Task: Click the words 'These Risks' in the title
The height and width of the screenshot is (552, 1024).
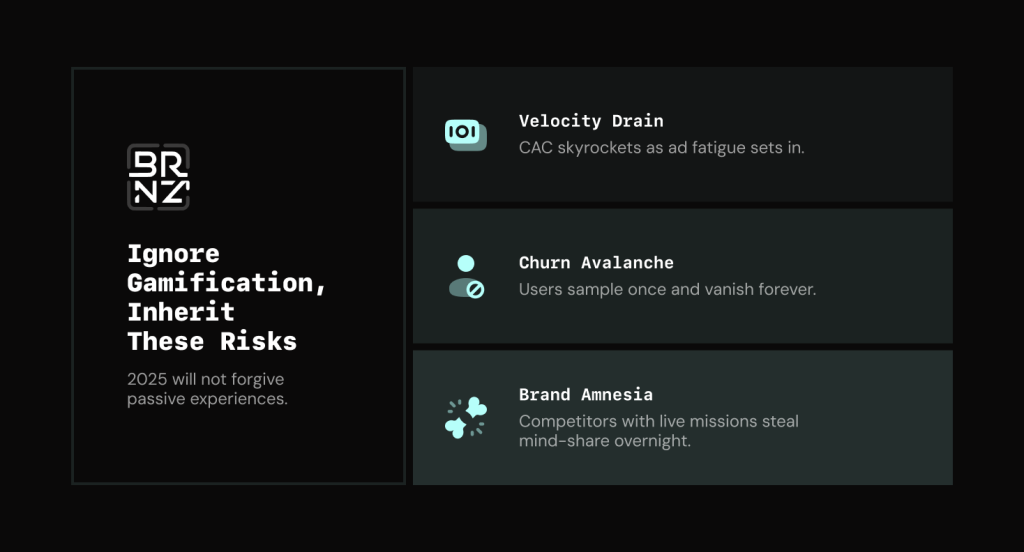Action: (x=212, y=342)
